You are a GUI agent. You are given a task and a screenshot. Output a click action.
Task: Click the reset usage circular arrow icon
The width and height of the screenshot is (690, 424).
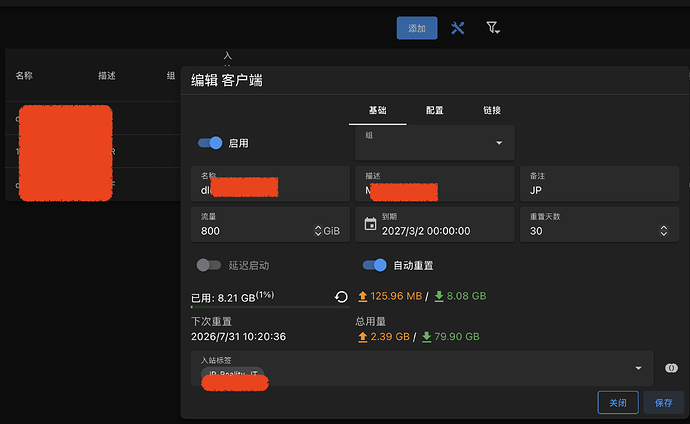tap(341, 297)
